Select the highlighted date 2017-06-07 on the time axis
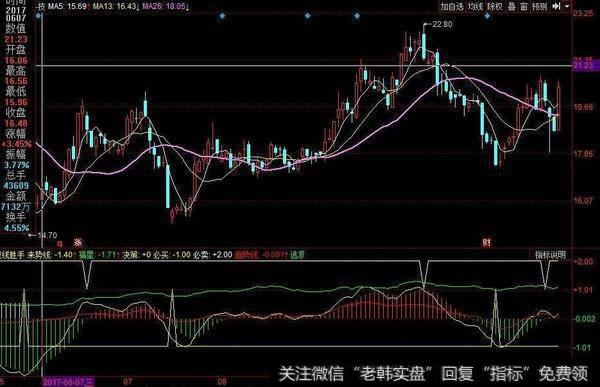Image resolution: width=600 pixels, height=387 pixels. [68, 382]
